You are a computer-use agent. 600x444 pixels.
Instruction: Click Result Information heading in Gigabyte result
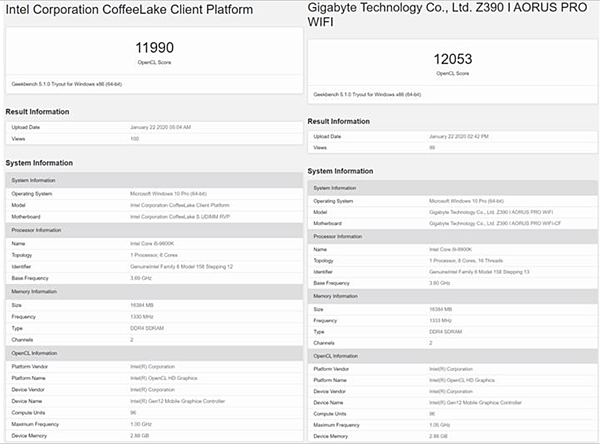(339, 121)
